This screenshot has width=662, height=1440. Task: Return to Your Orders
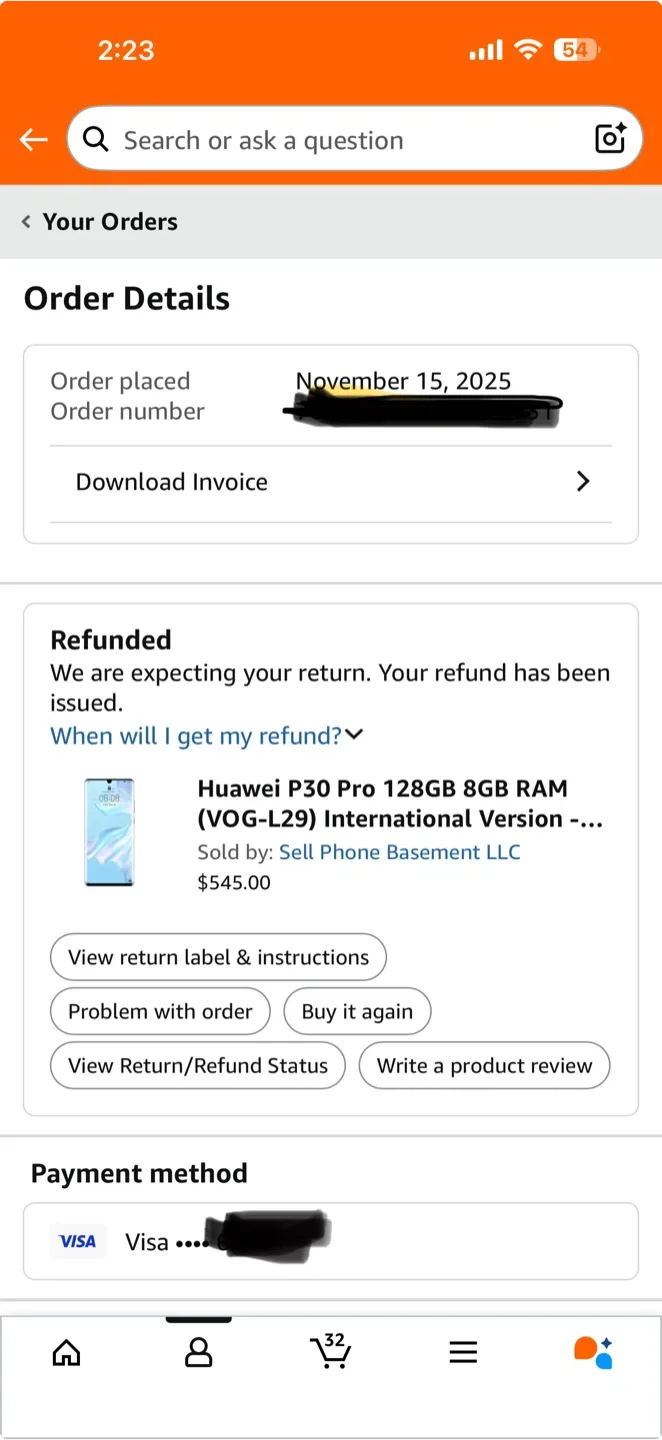click(x=110, y=221)
